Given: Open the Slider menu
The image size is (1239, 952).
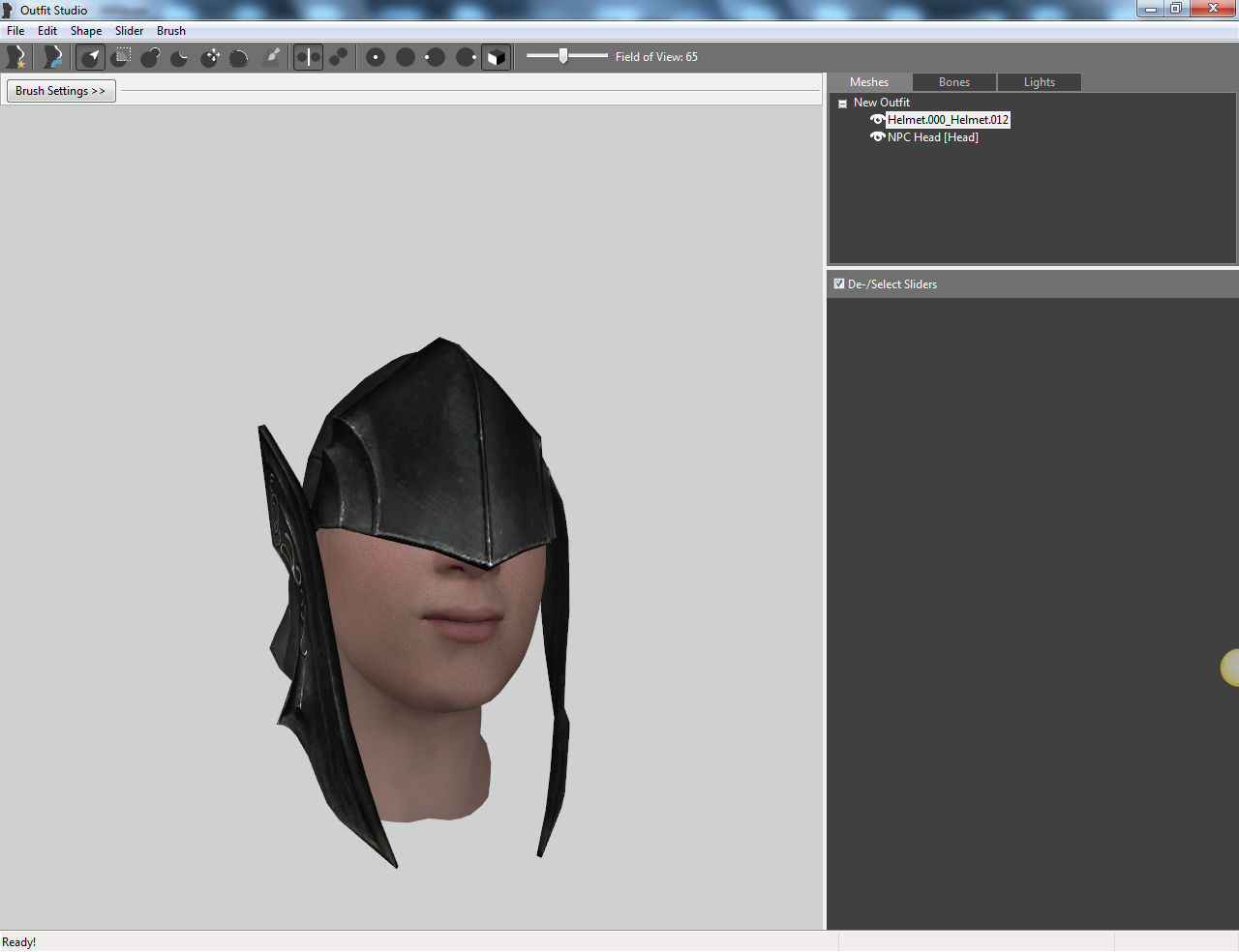Looking at the screenshot, I should [129, 31].
